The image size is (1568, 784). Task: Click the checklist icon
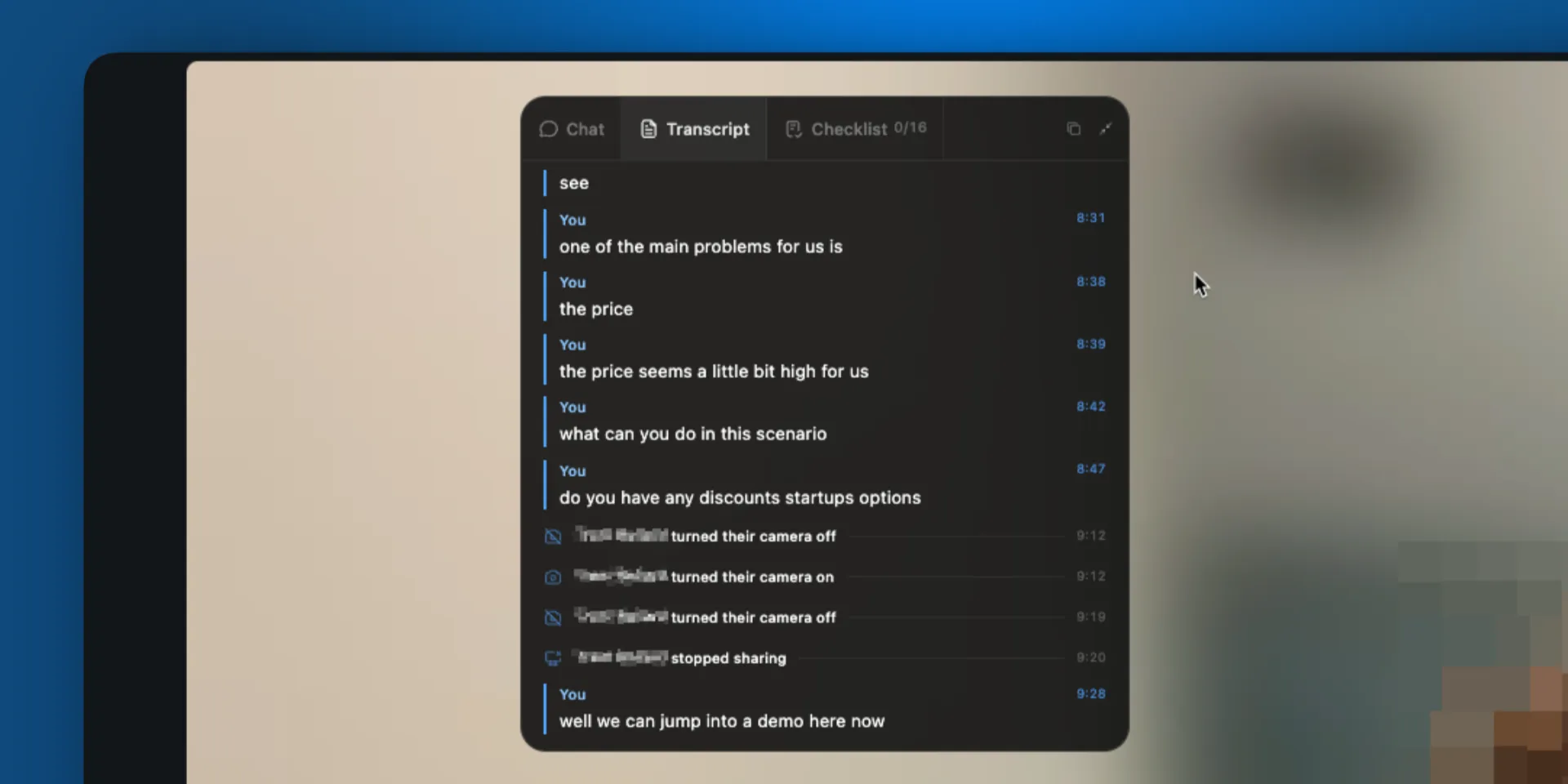(793, 129)
